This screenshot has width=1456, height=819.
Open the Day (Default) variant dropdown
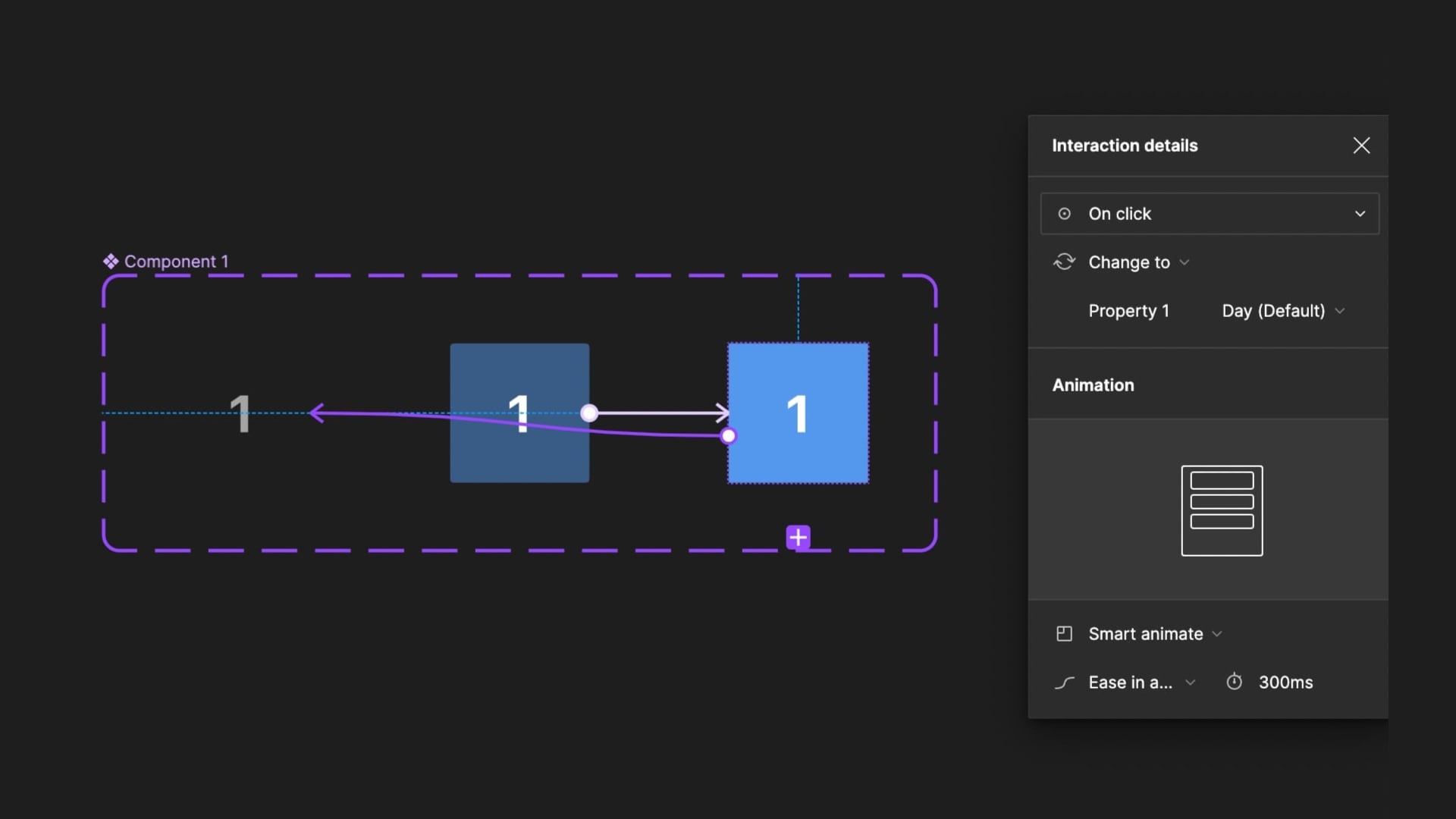pos(1283,311)
